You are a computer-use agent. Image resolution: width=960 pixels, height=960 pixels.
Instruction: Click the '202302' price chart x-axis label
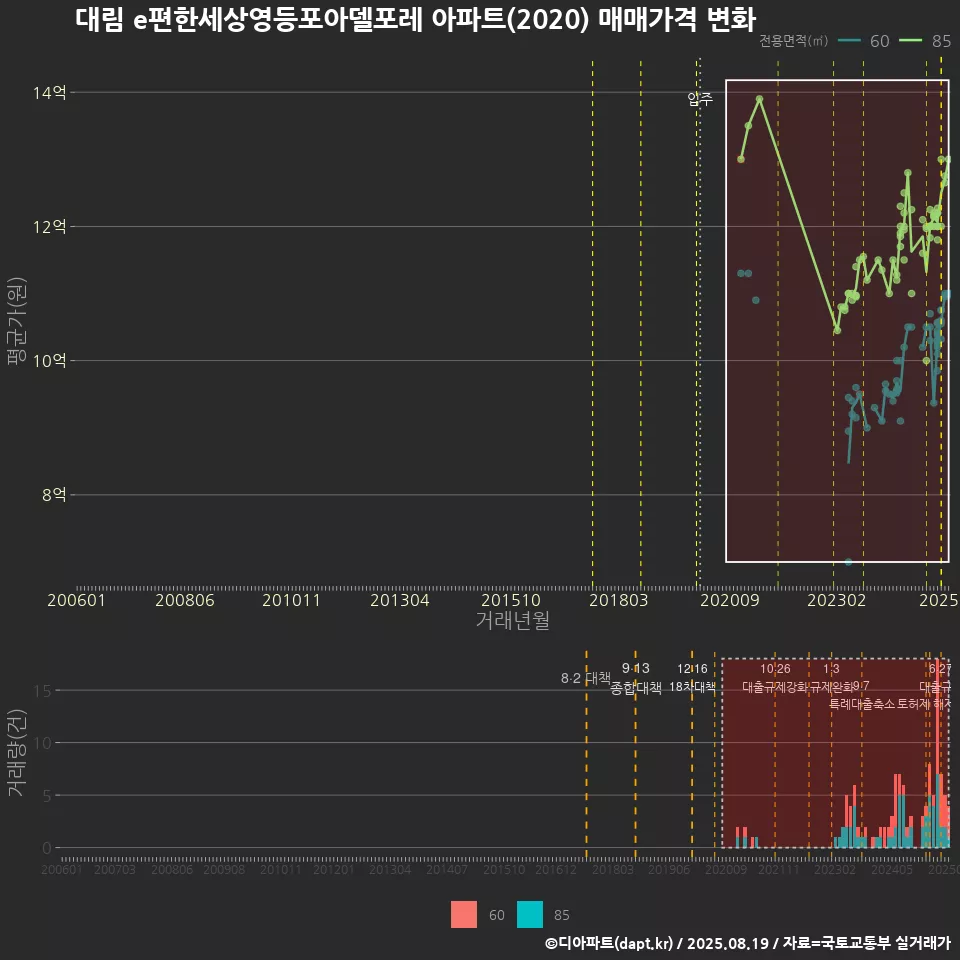(836, 600)
